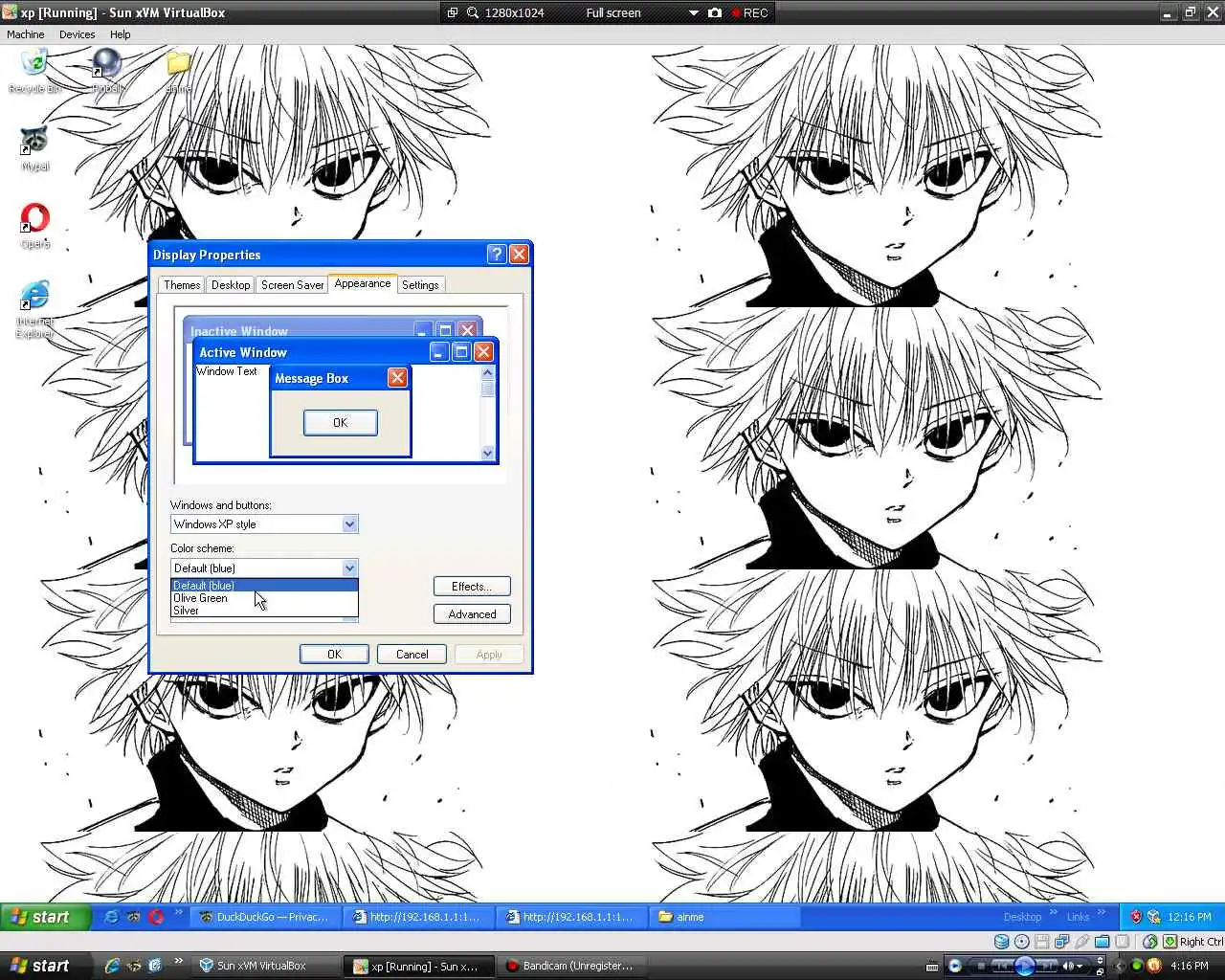Click the Mypal raccoon icon in XP quick launch
Image resolution: width=1225 pixels, height=980 pixels.
(133, 917)
